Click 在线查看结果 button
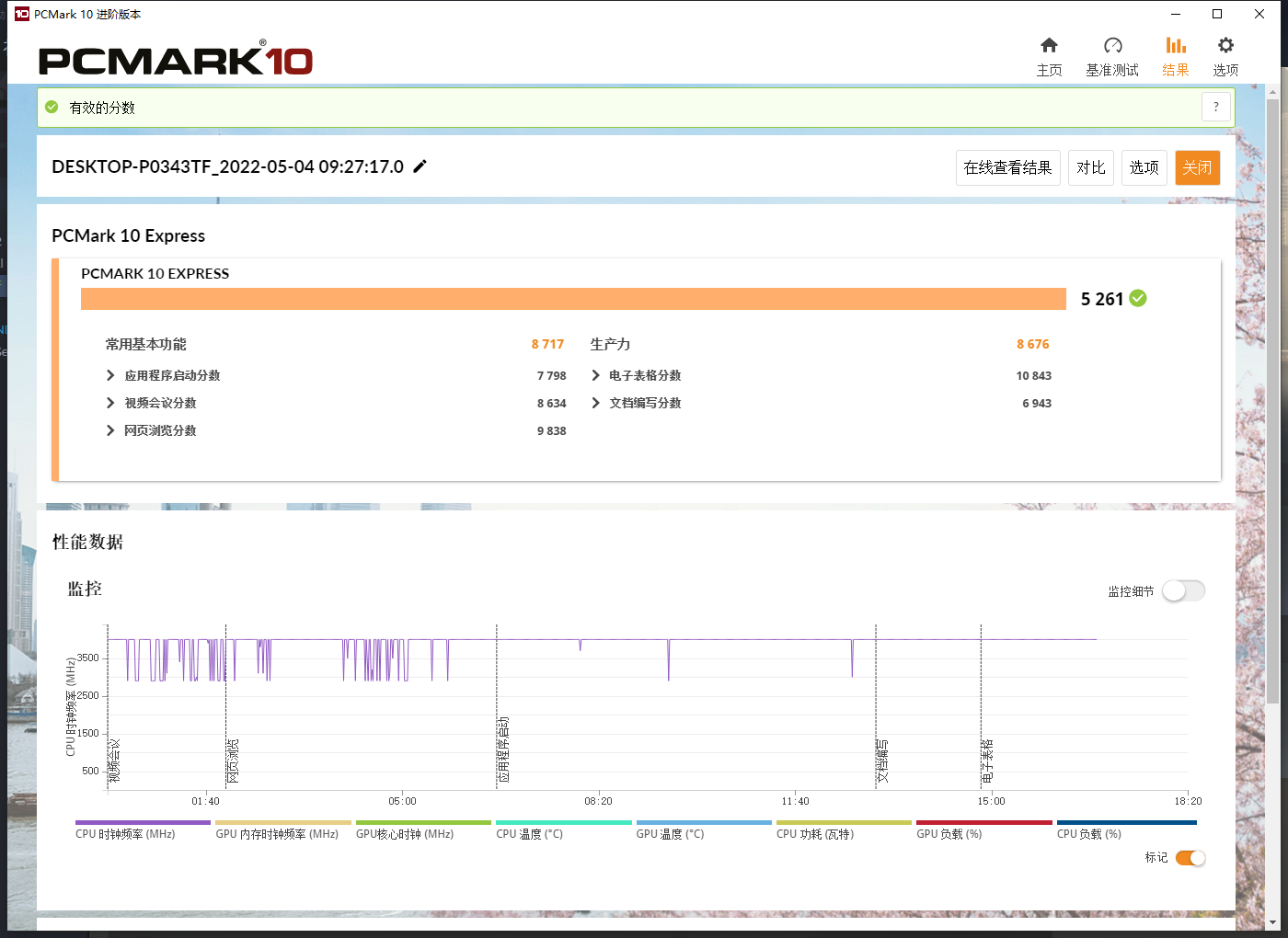1288x938 pixels. click(x=1008, y=167)
